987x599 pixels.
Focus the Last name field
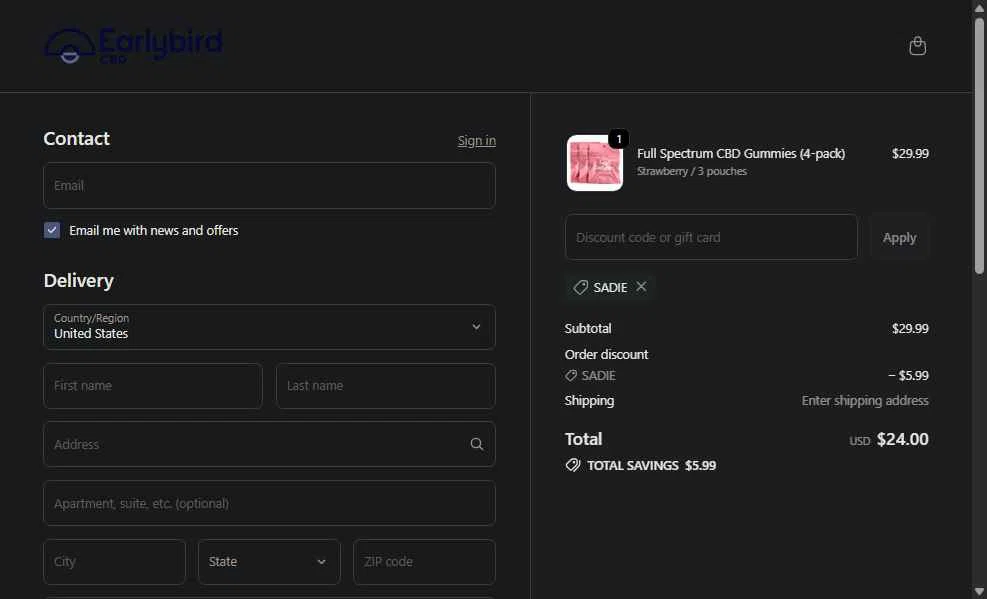(x=386, y=386)
